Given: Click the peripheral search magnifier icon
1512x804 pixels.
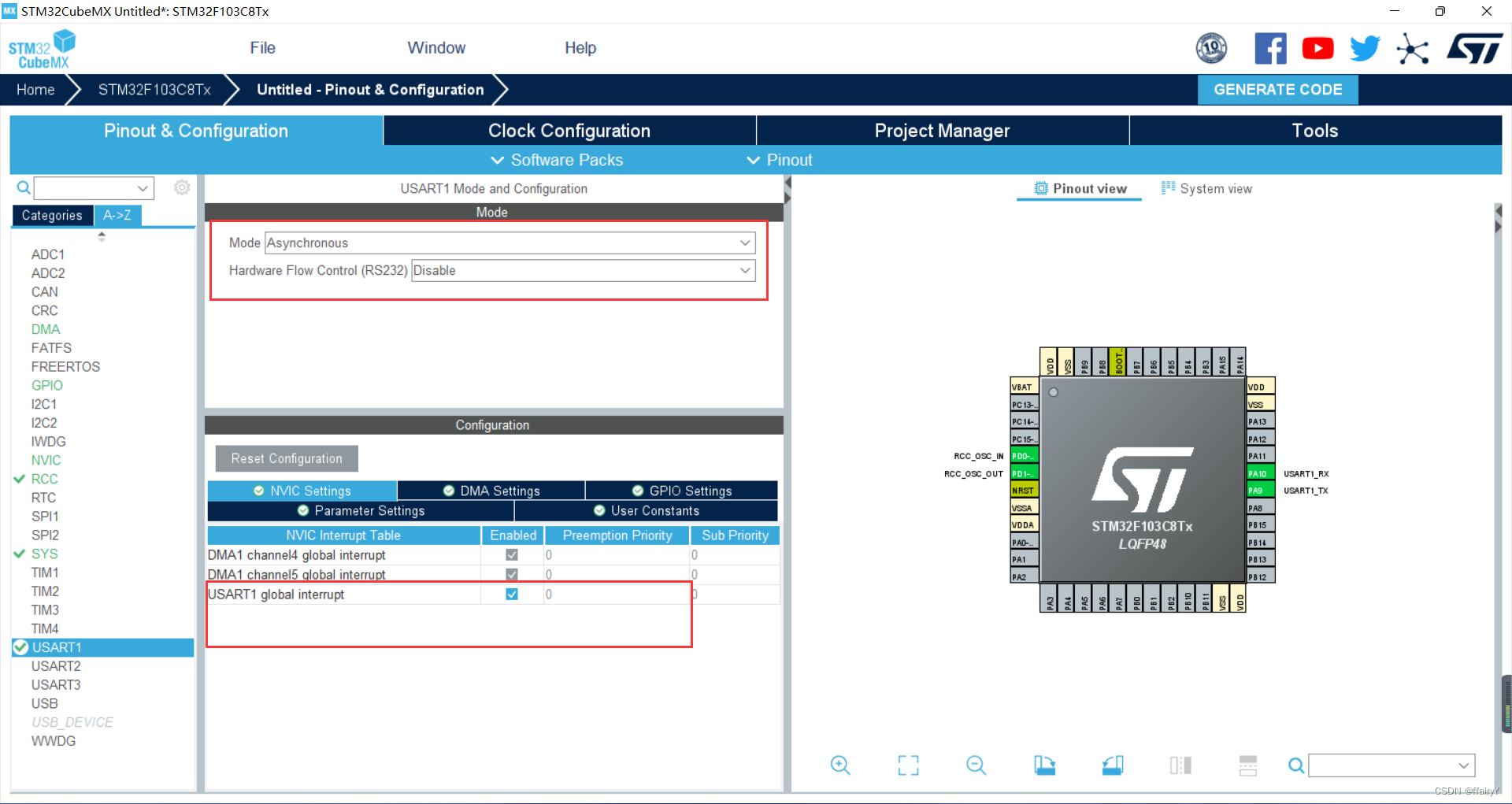Looking at the screenshot, I should click(24, 187).
